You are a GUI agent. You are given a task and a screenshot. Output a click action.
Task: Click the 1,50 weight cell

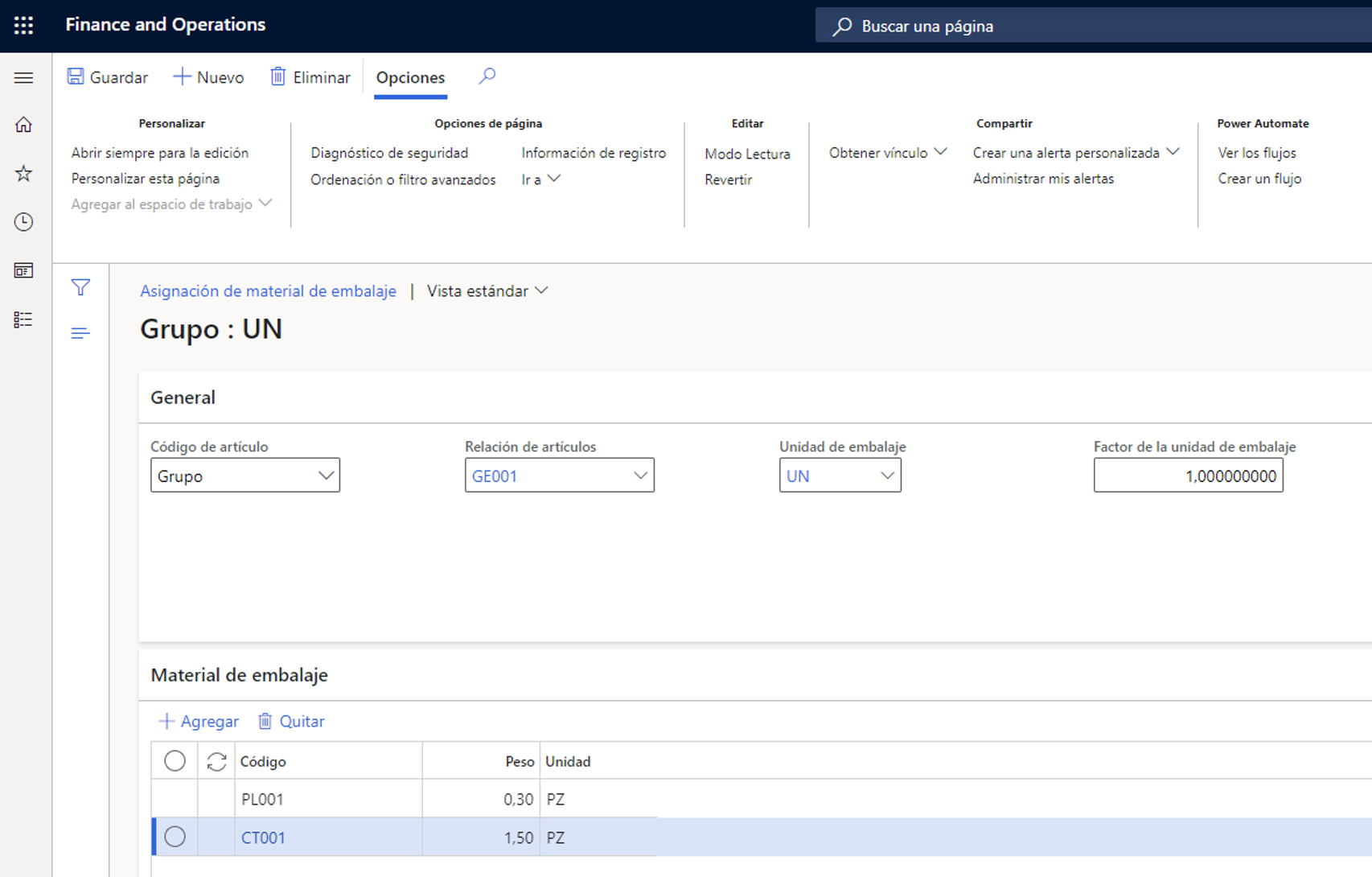point(481,837)
